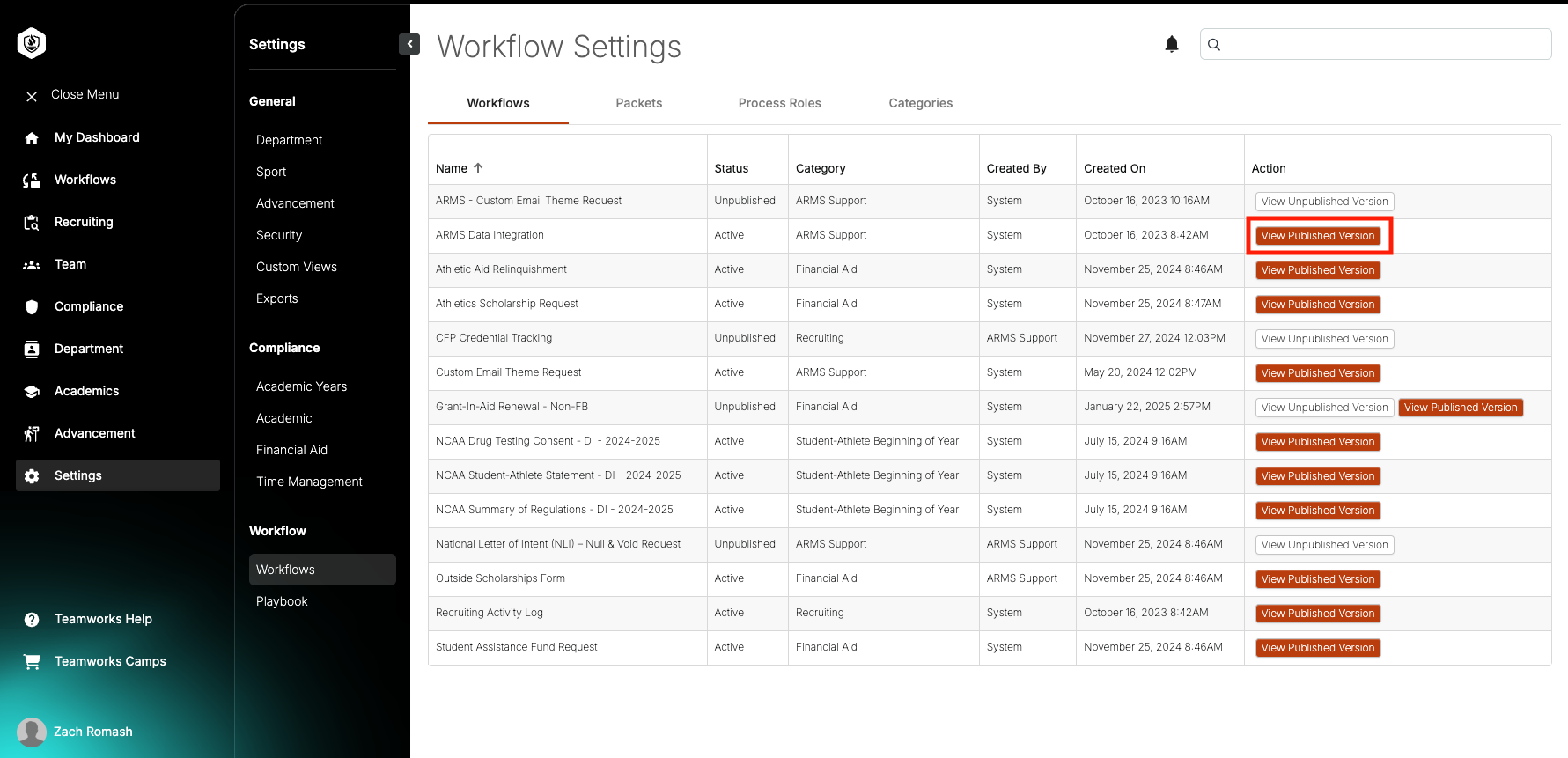This screenshot has width=1568, height=758.
Task: Click the Compliance shield icon
Action: tap(32, 307)
